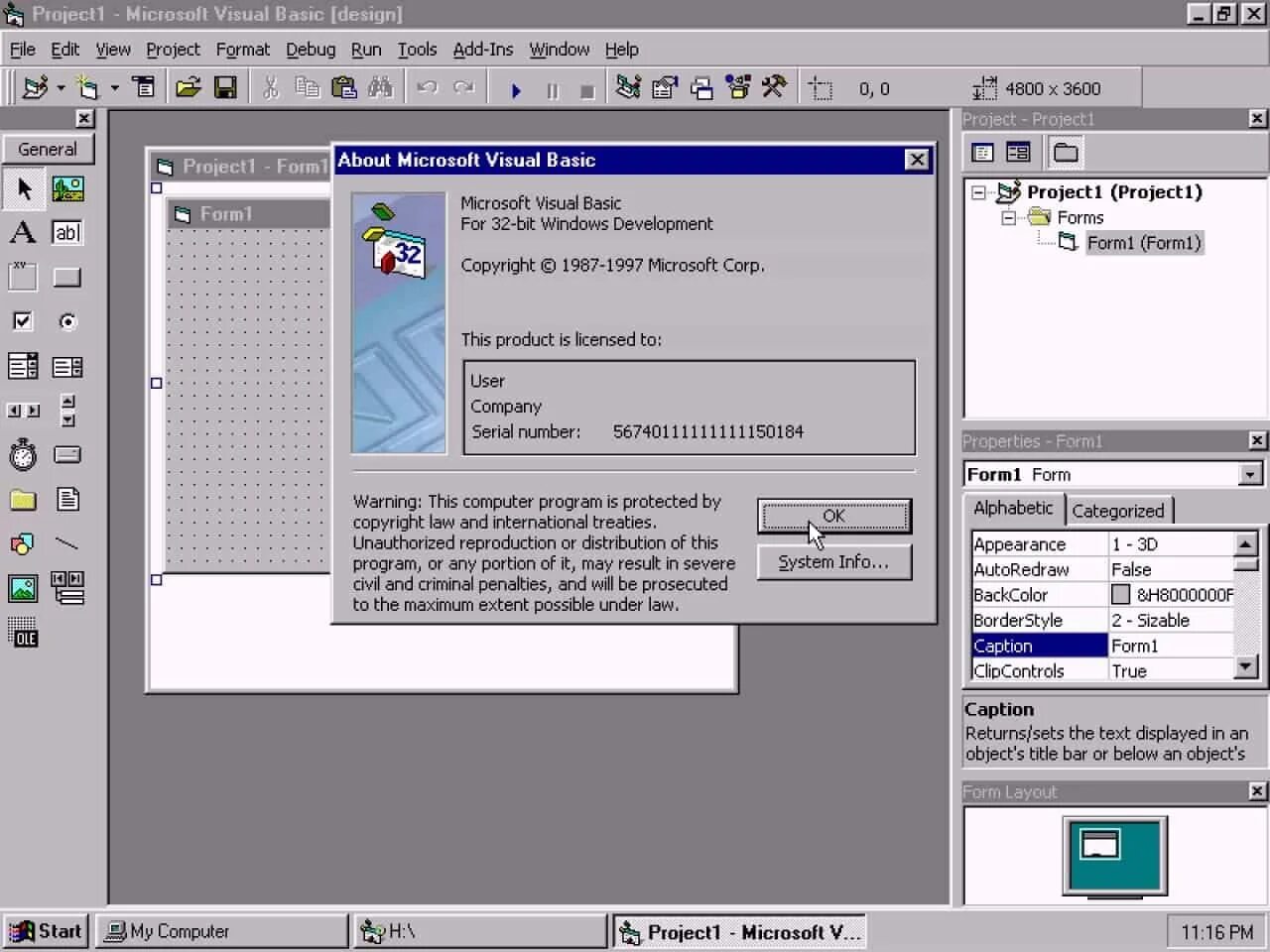
Task: Click View Code in Project panel
Action: [x=982, y=153]
